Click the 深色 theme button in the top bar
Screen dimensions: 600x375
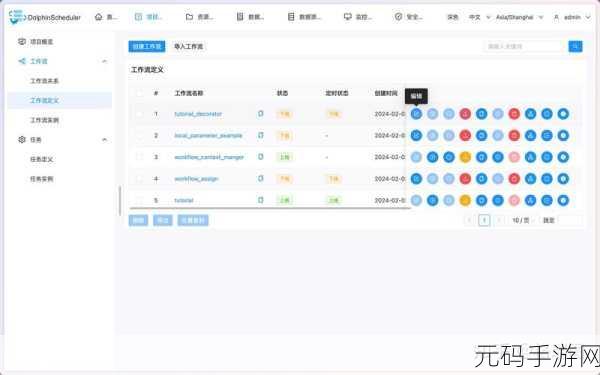click(x=453, y=17)
